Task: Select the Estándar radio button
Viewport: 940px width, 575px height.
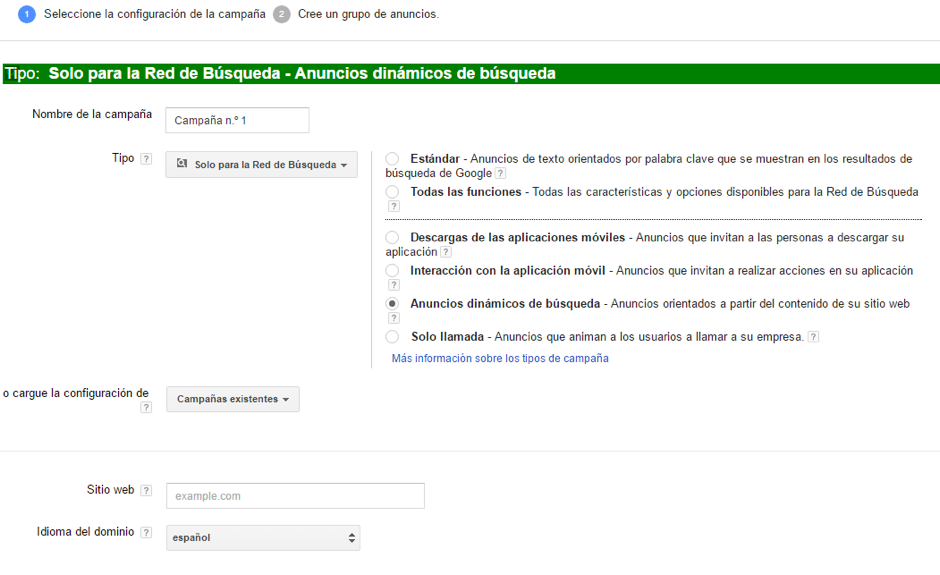Action: 392,159
